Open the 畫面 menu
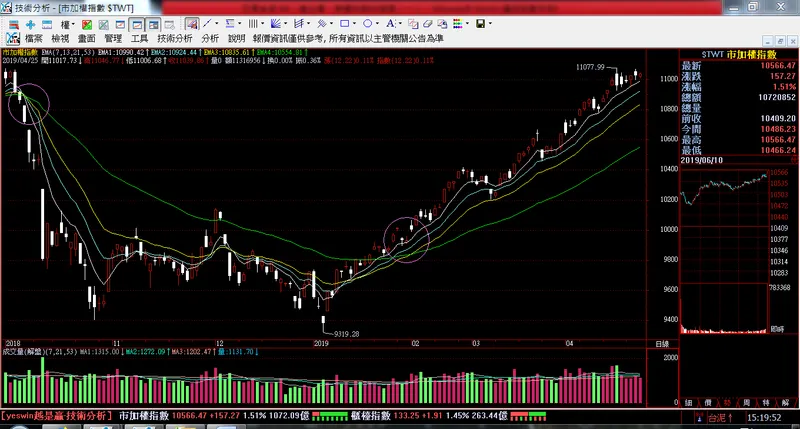This screenshot has width=800, height=429. pos(87,38)
